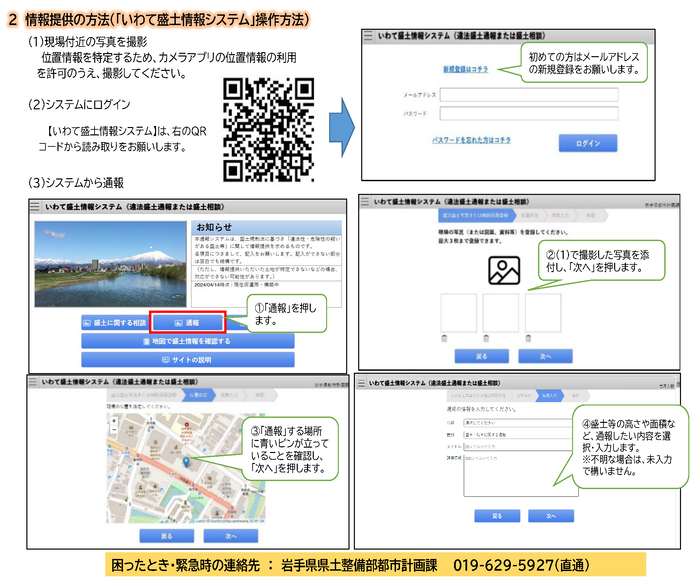Focus the メールアドレス input field
The image size is (690, 578).
[529, 95]
